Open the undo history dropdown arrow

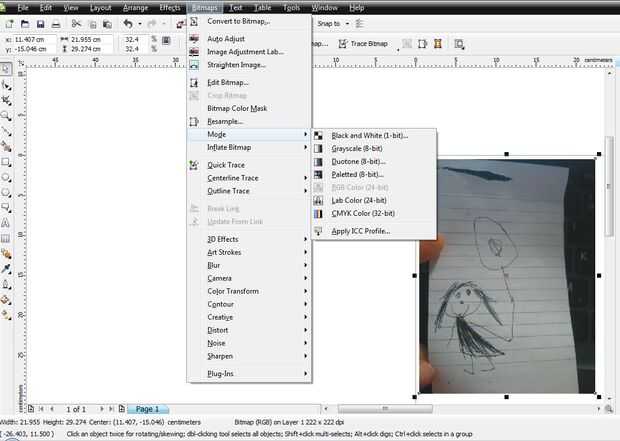coord(140,24)
